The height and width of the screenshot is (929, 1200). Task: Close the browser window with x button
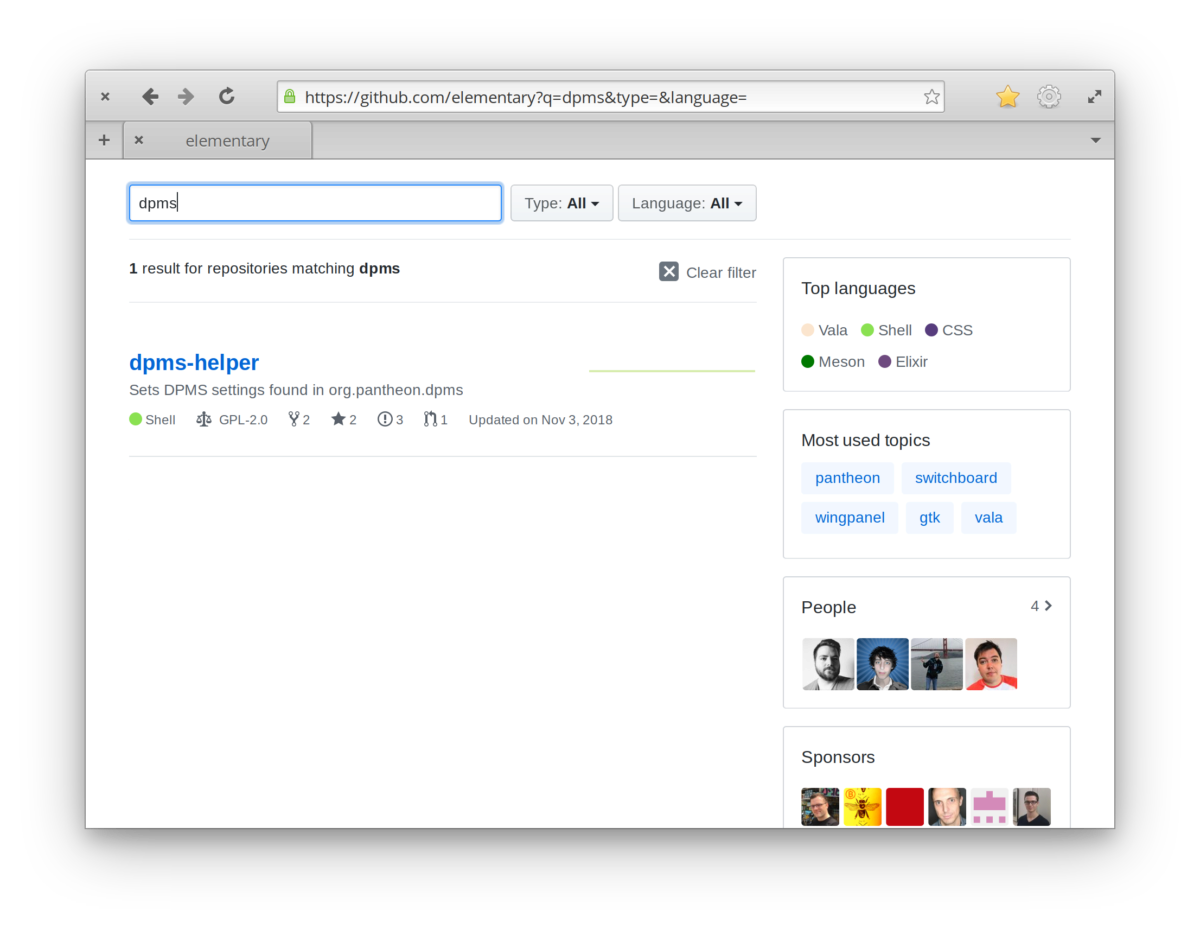coord(105,97)
